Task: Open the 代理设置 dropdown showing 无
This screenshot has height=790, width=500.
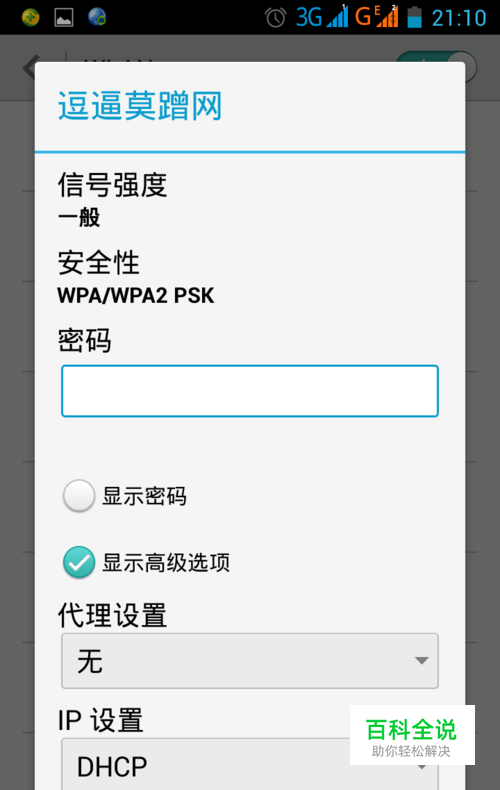Action: (250, 661)
